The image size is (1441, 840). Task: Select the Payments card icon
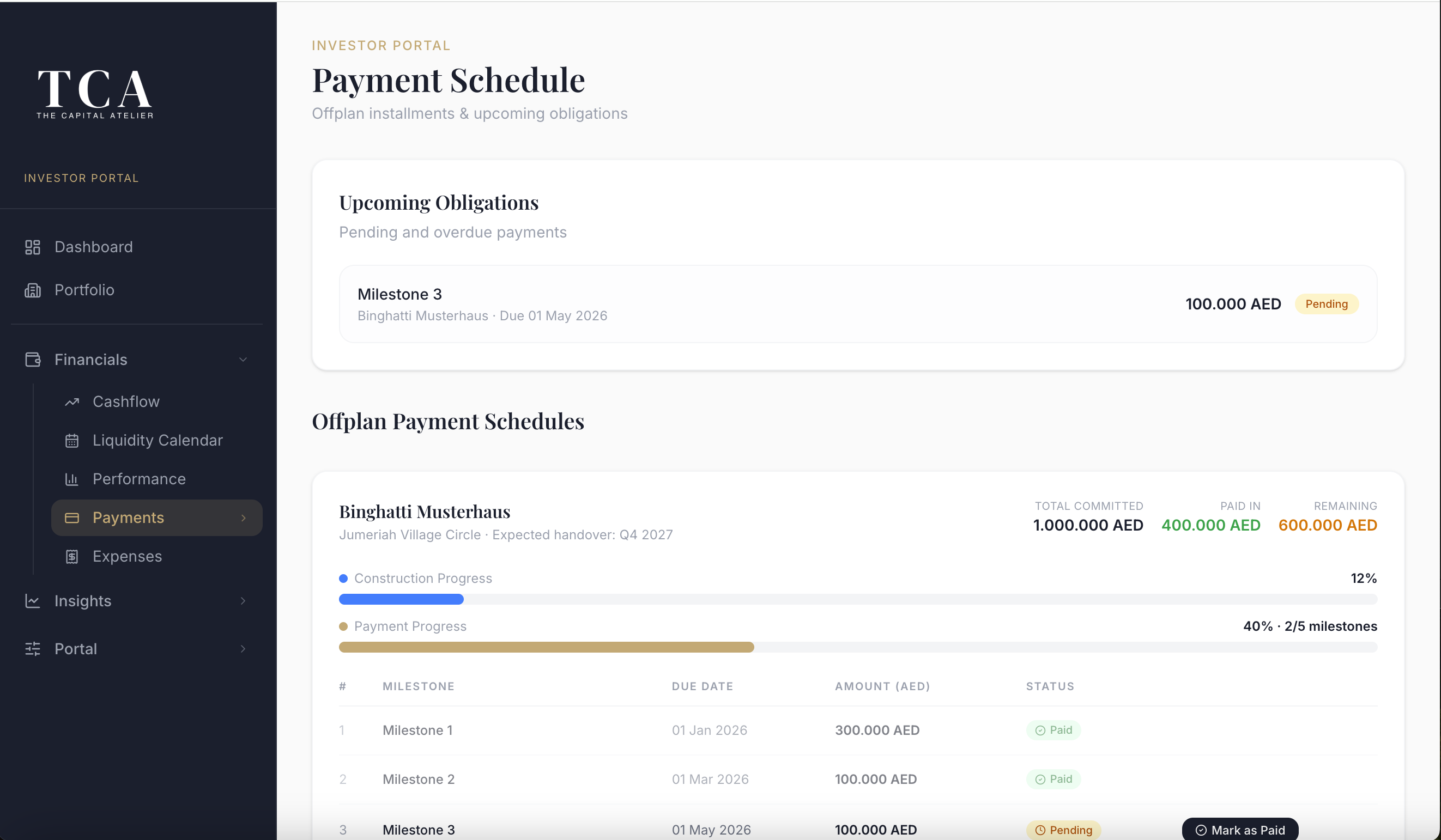tap(72, 518)
